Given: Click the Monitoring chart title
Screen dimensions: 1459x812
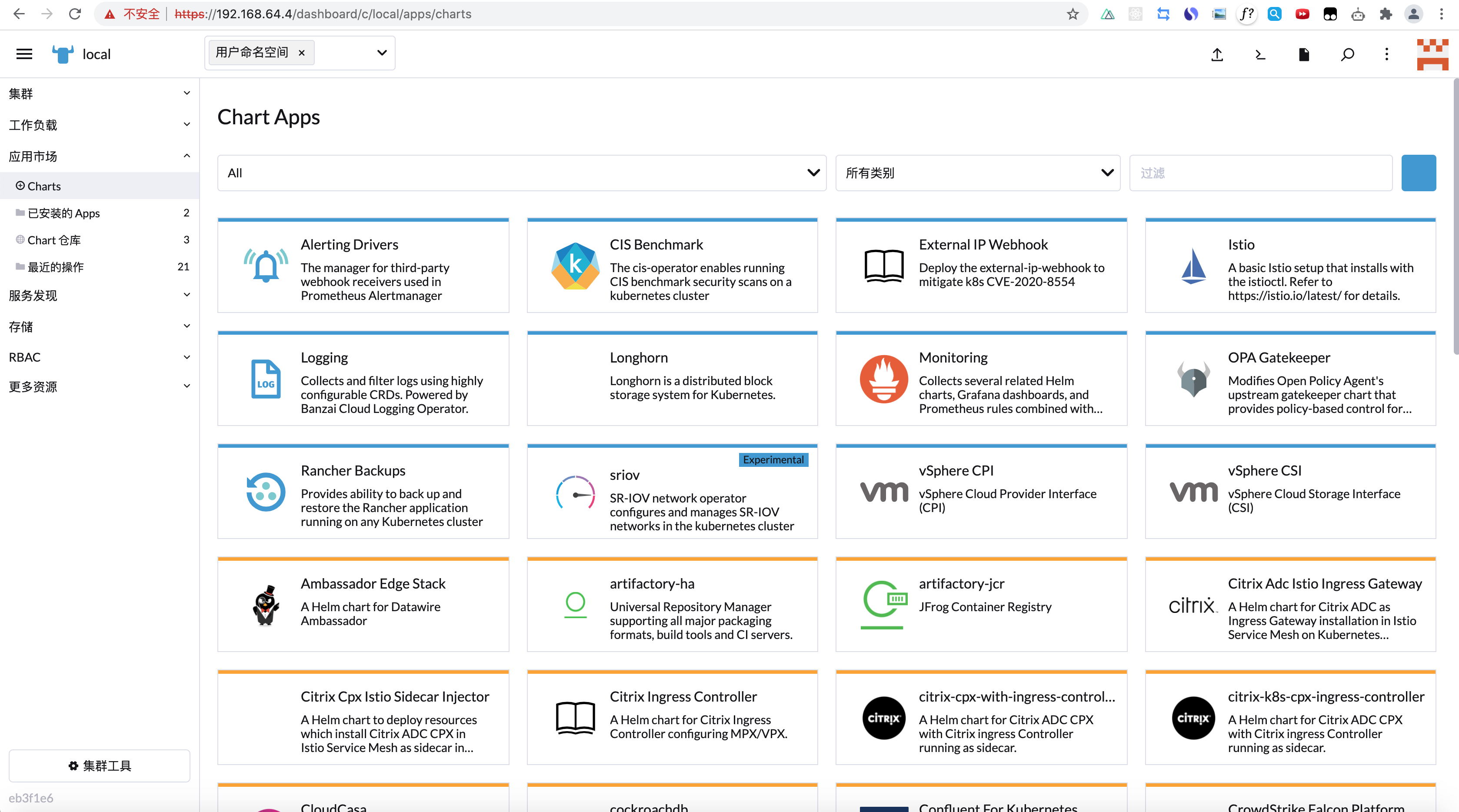Looking at the screenshot, I should pyautogui.click(x=953, y=357).
